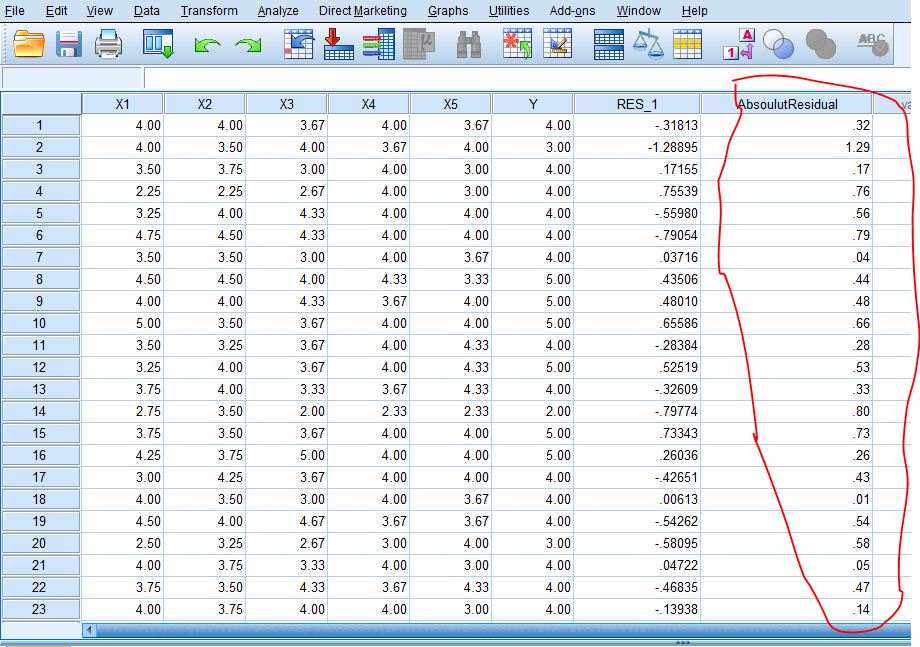Open the File menu
The height and width of the screenshot is (647, 920).
pyautogui.click(x=15, y=11)
